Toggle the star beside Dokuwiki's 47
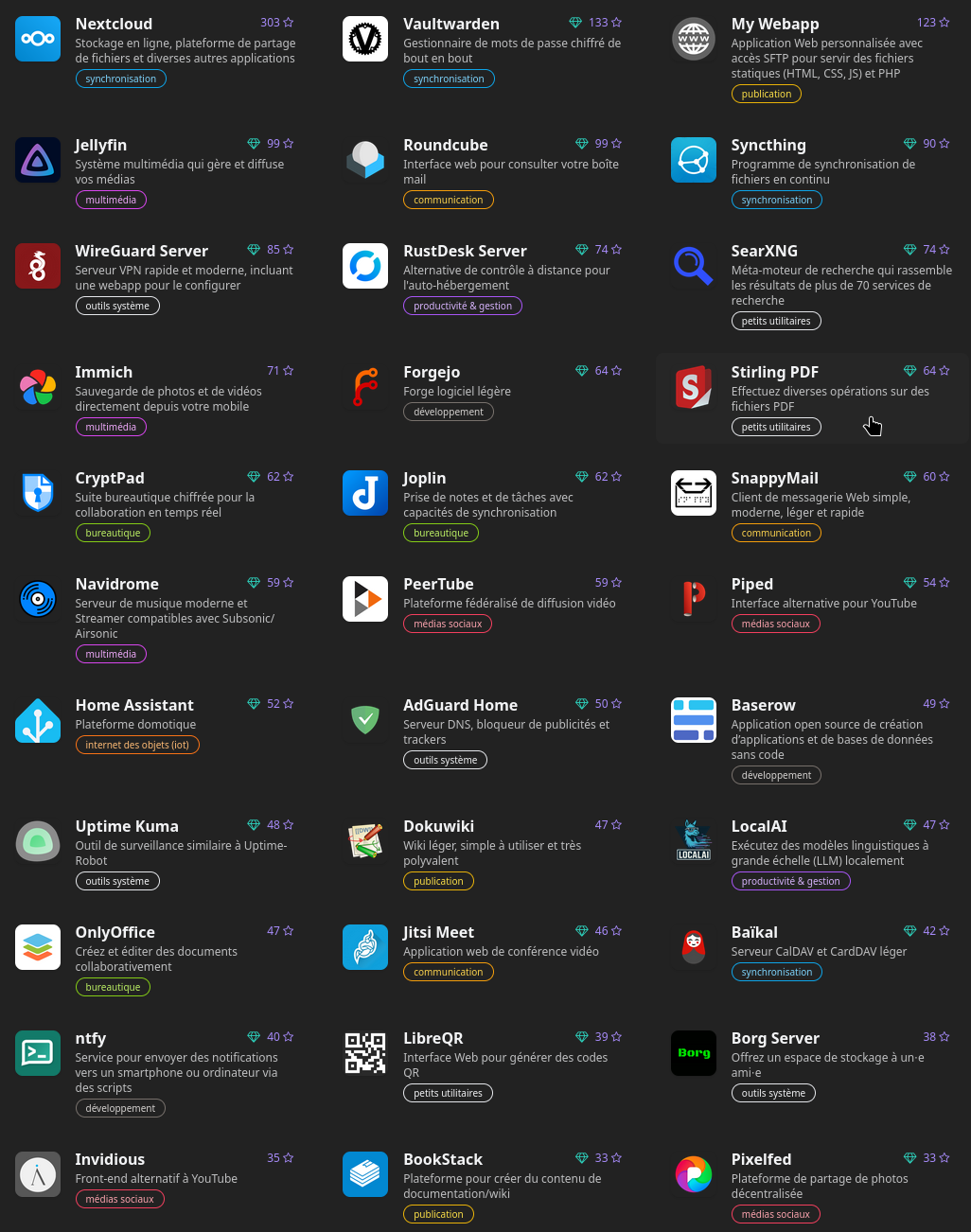 616,825
